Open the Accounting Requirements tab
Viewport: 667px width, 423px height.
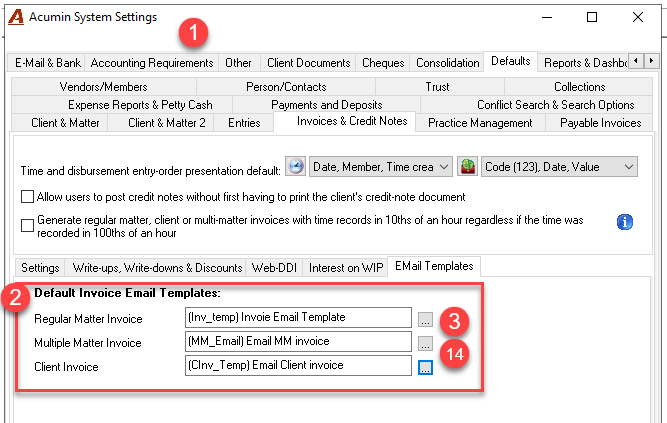[x=151, y=63]
